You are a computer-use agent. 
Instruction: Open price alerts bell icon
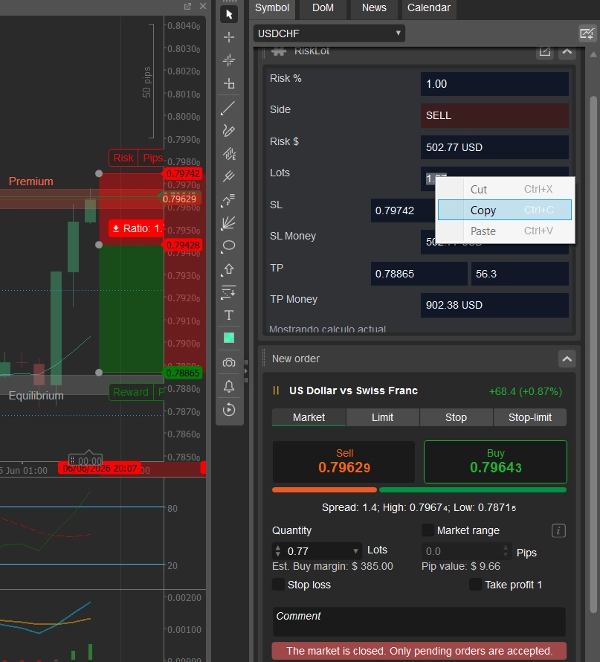click(229, 386)
